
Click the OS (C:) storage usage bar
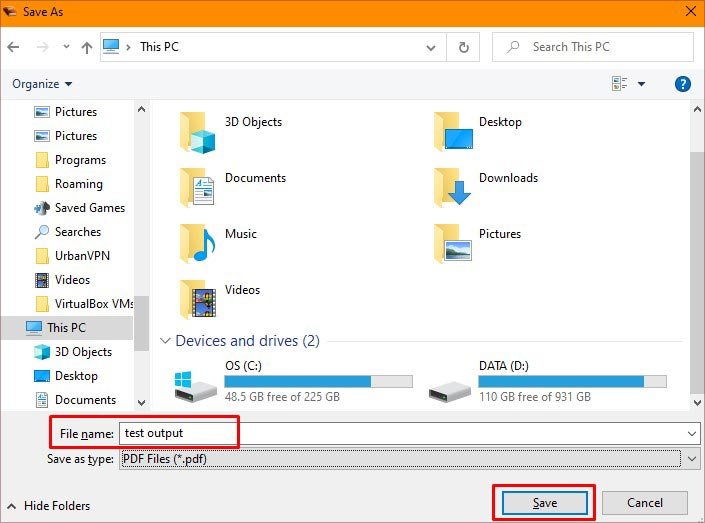318,382
